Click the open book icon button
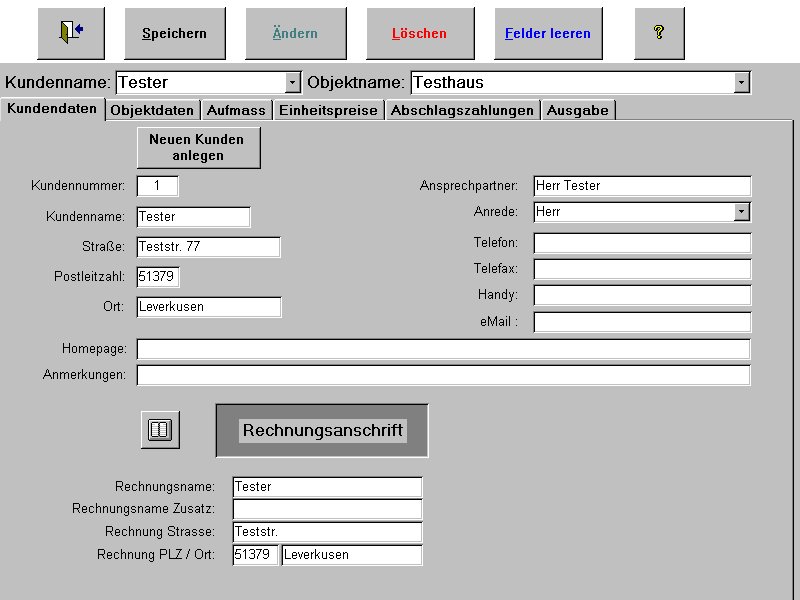Screen dimensions: 800x600 pyautogui.click(x=160, y=430)
